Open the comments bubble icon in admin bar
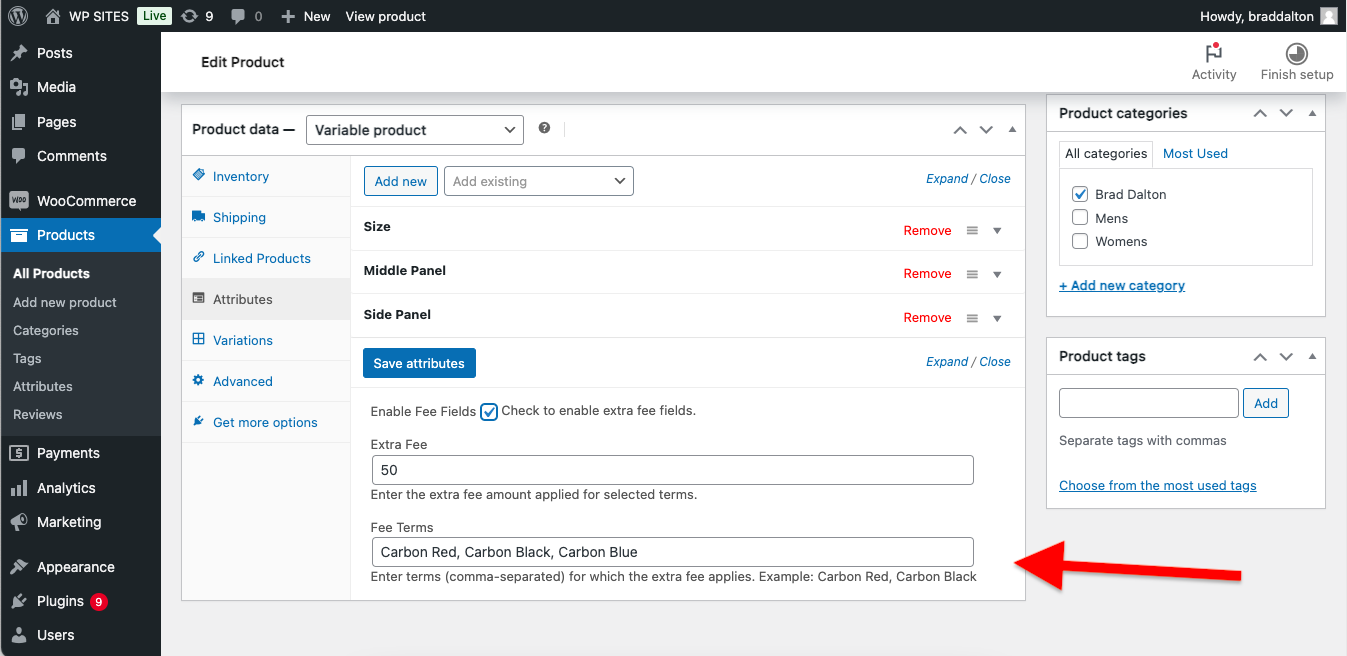This screenshot has width=1347, height=656. point(238,16)
